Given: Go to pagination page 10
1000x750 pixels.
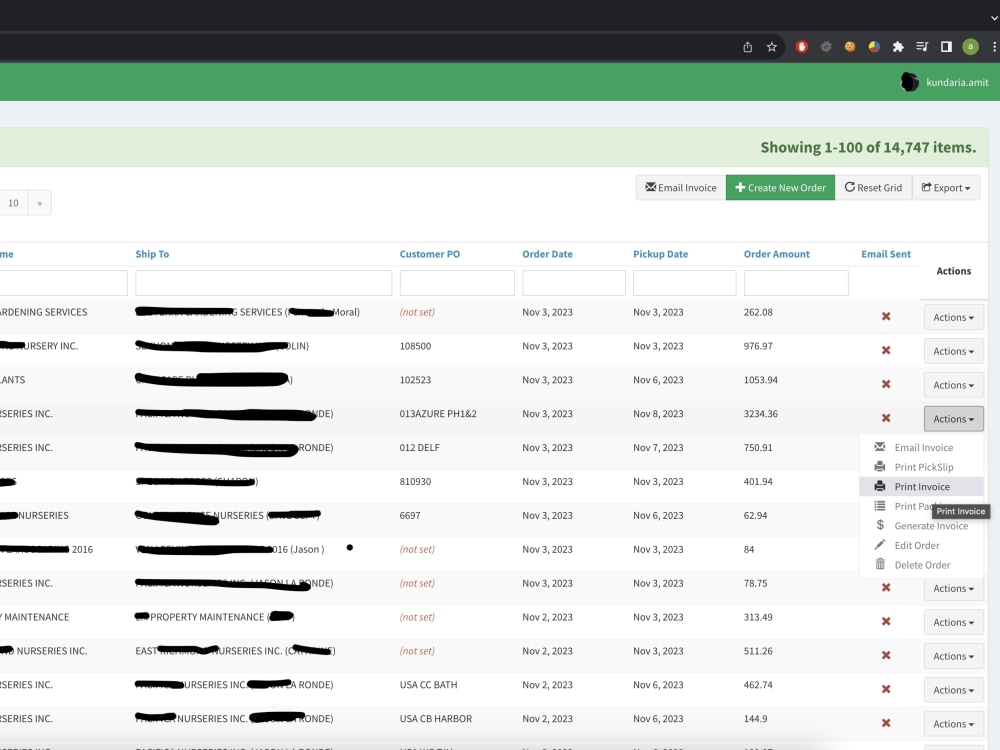Looking at the screenshot, I should click(13, 203).
